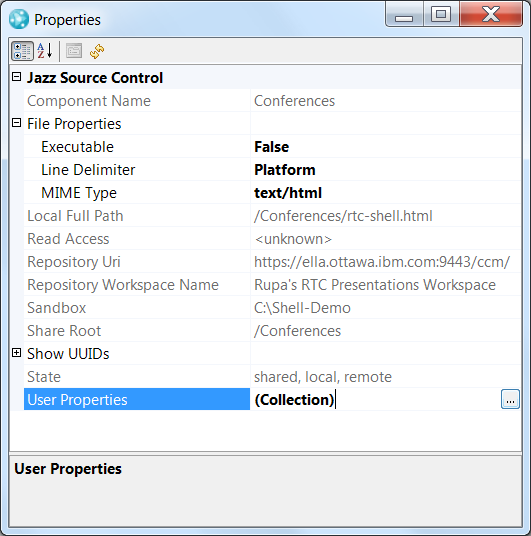Screen dimensions: 531x536
Task: Click the Platform value for Line Delimiter
Action: coord(285,170)
